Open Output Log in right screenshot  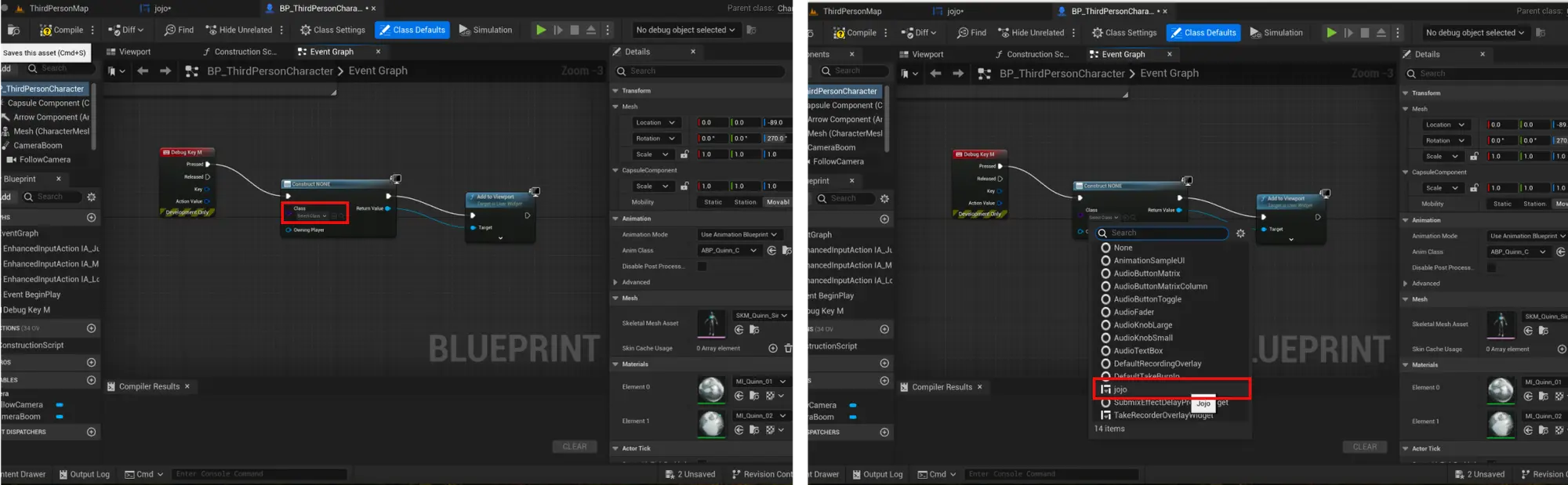point(877,474)
